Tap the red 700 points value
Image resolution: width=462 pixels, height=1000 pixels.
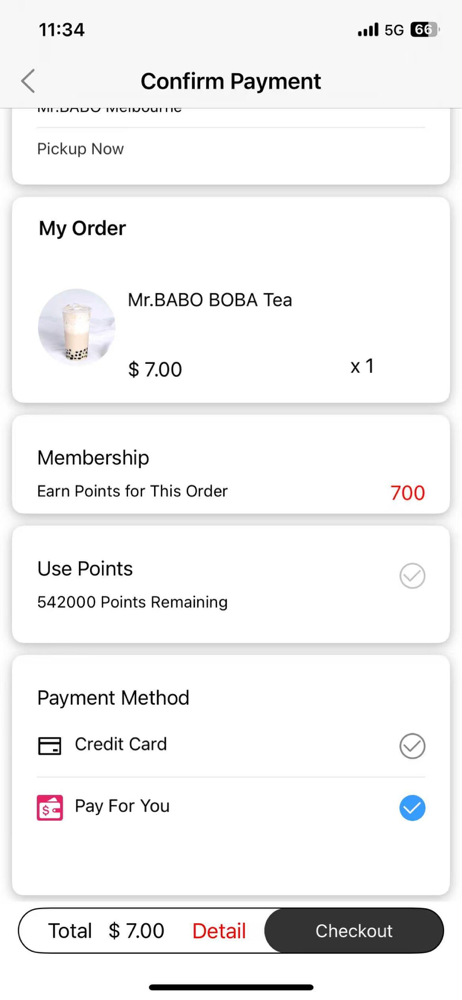(x=407, y=492)
